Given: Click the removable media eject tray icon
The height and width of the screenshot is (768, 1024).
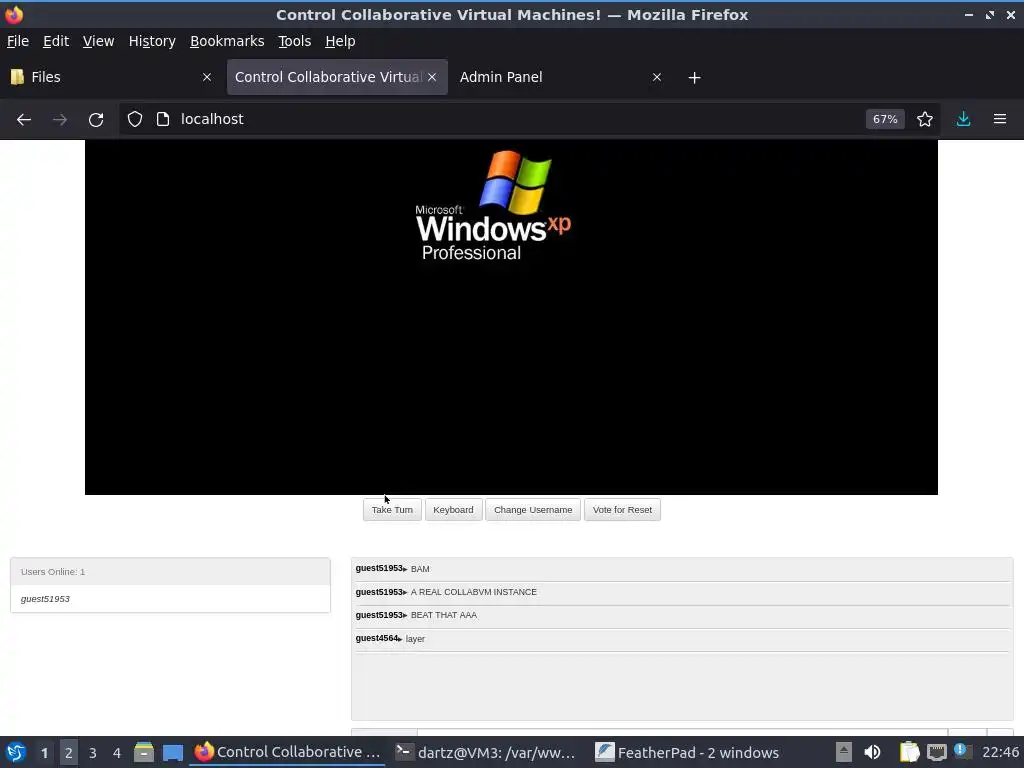Looking at the screenshot, I should pyautogui.click(x=844, y=752).
